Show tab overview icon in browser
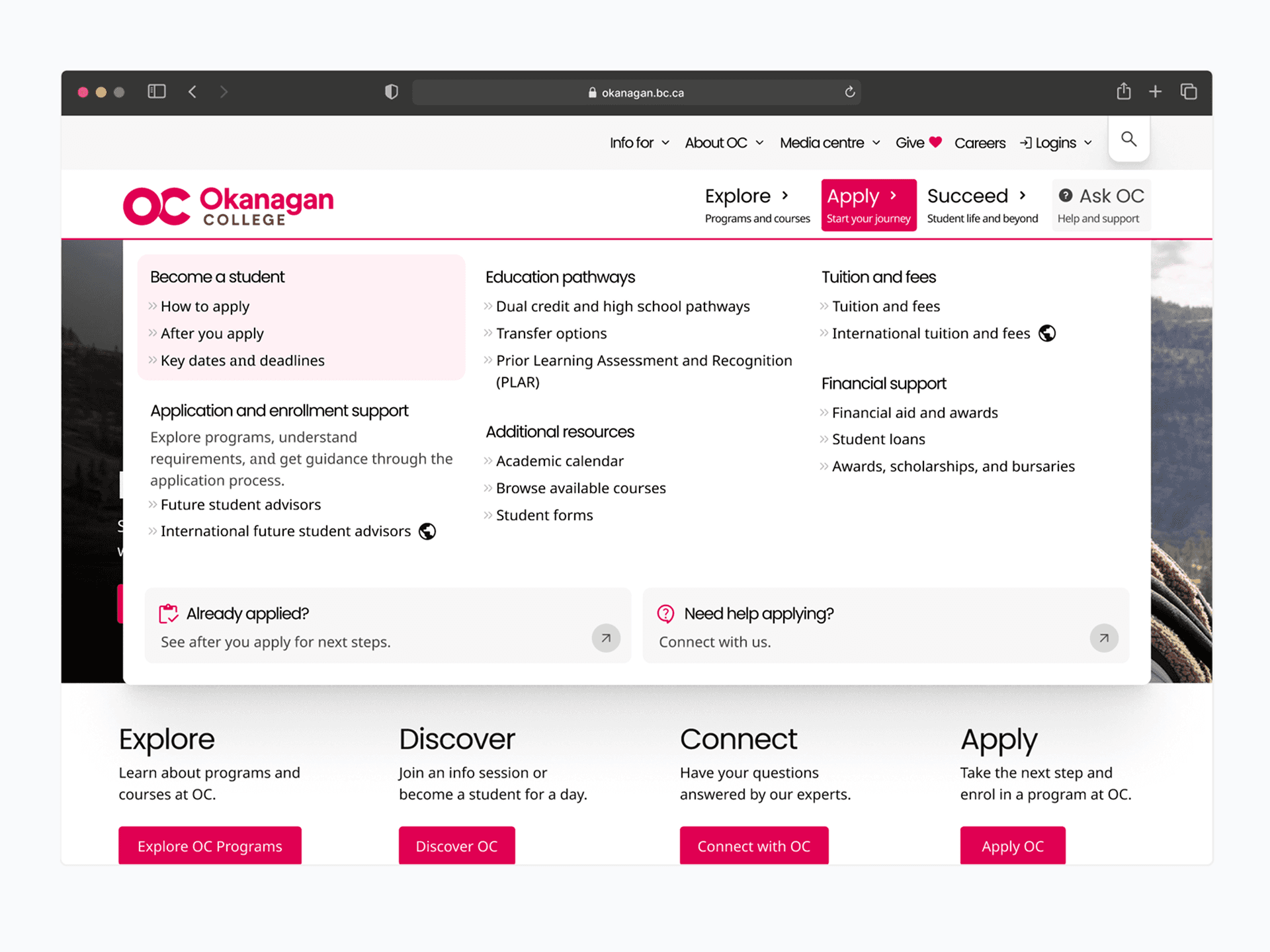 (x=1189, y=91)
